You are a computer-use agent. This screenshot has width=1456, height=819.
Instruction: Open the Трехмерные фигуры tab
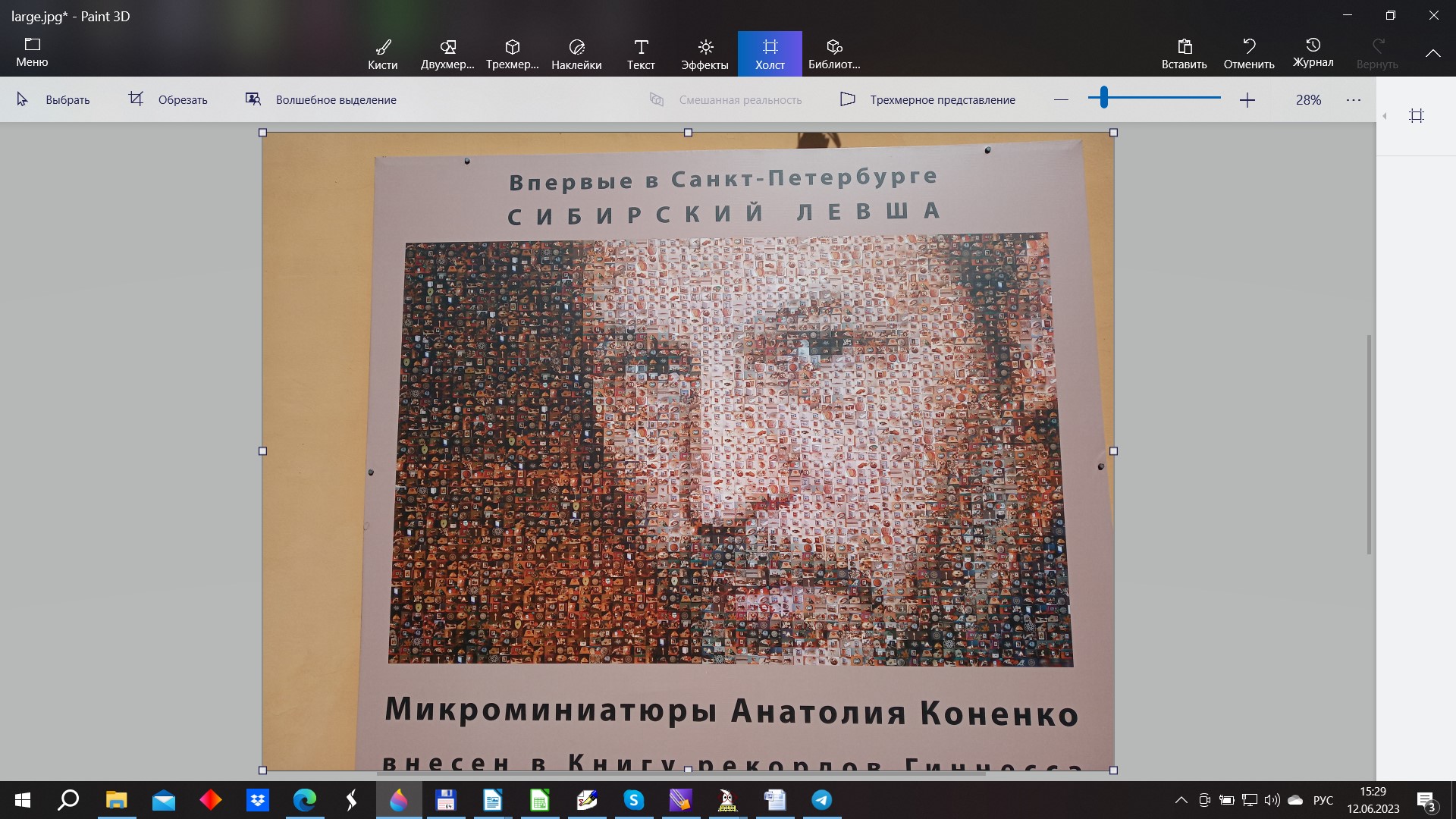click(x=513, y=54)
